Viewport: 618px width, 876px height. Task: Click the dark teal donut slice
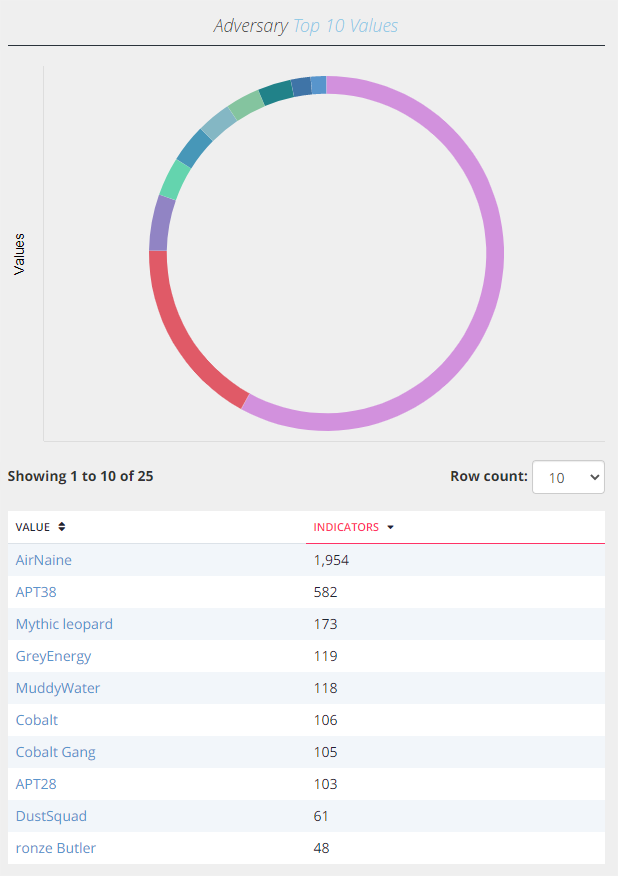(x=276, y=92)
